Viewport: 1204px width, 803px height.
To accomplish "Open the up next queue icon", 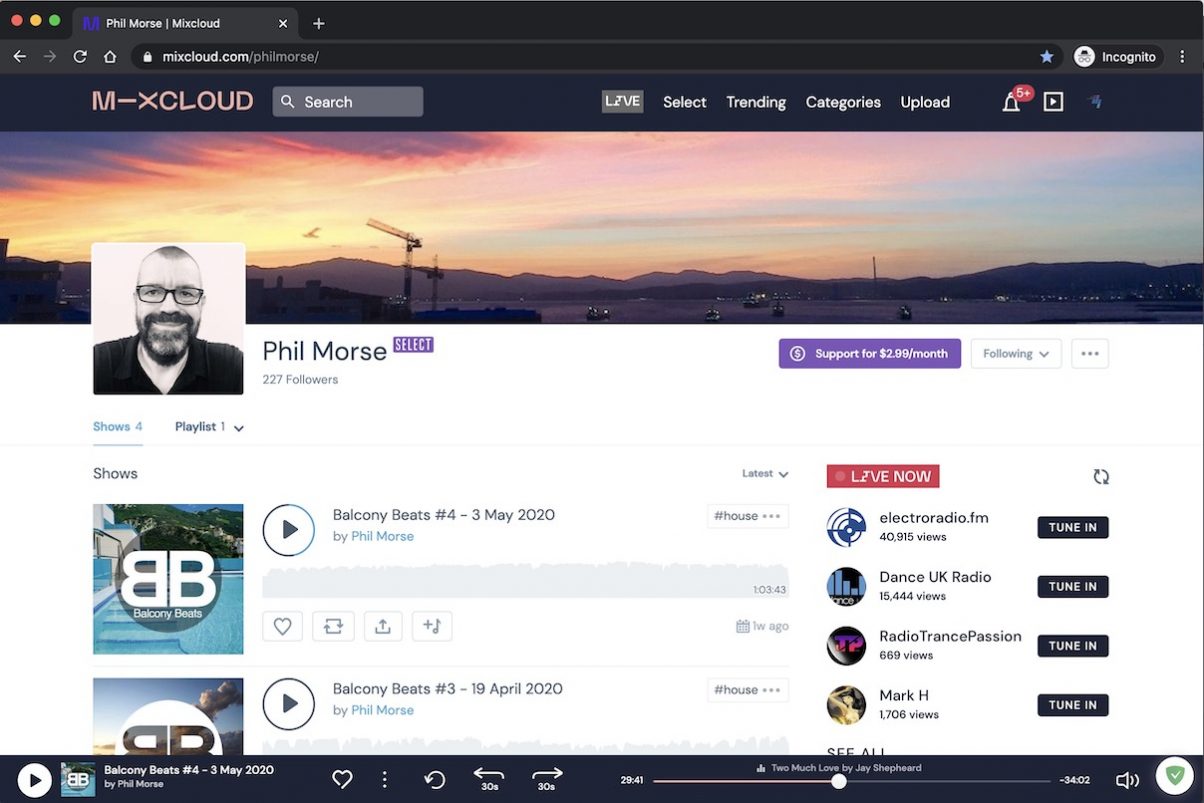I will pos(1052,101).
